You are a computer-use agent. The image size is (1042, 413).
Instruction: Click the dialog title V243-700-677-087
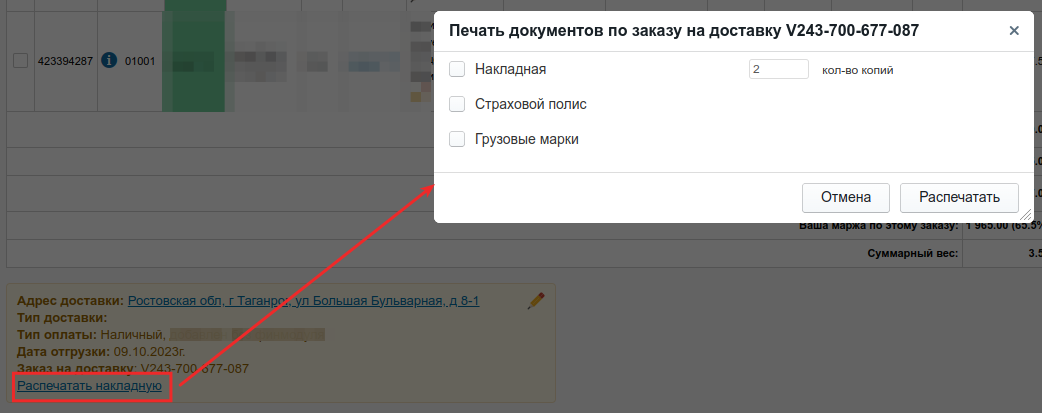[x=684, y=31]
